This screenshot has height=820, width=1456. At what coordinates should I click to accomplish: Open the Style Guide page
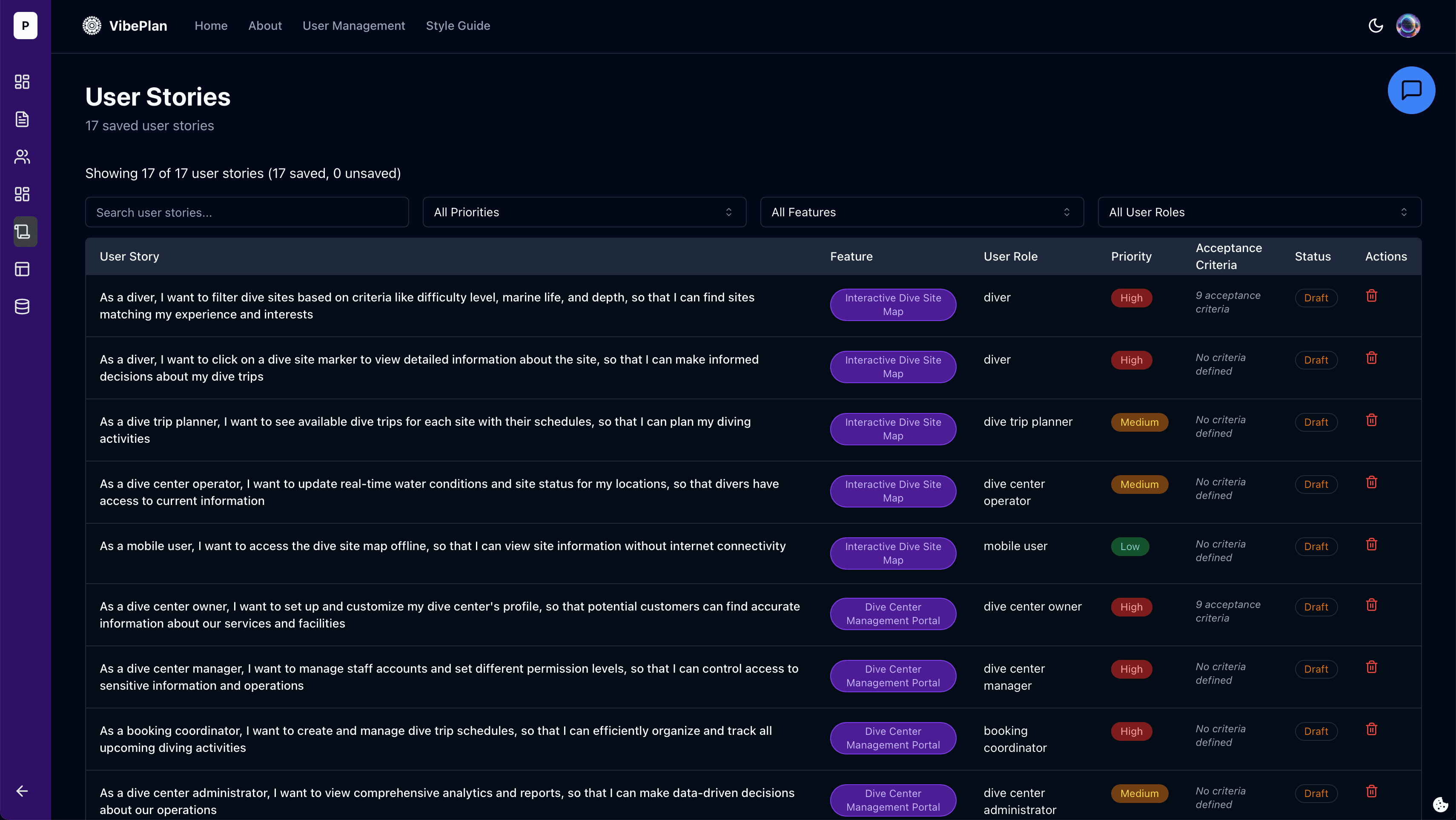[458, 26]
